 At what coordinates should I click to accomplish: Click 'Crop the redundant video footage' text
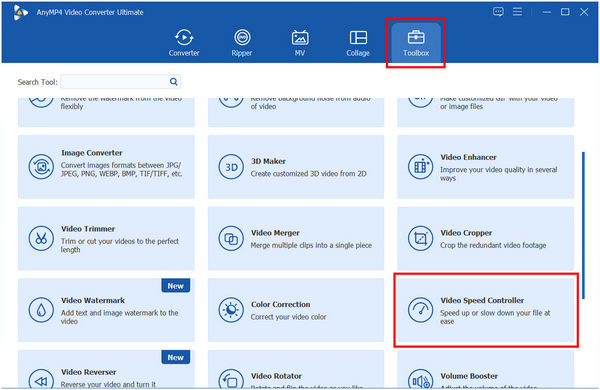pos(493,245)
